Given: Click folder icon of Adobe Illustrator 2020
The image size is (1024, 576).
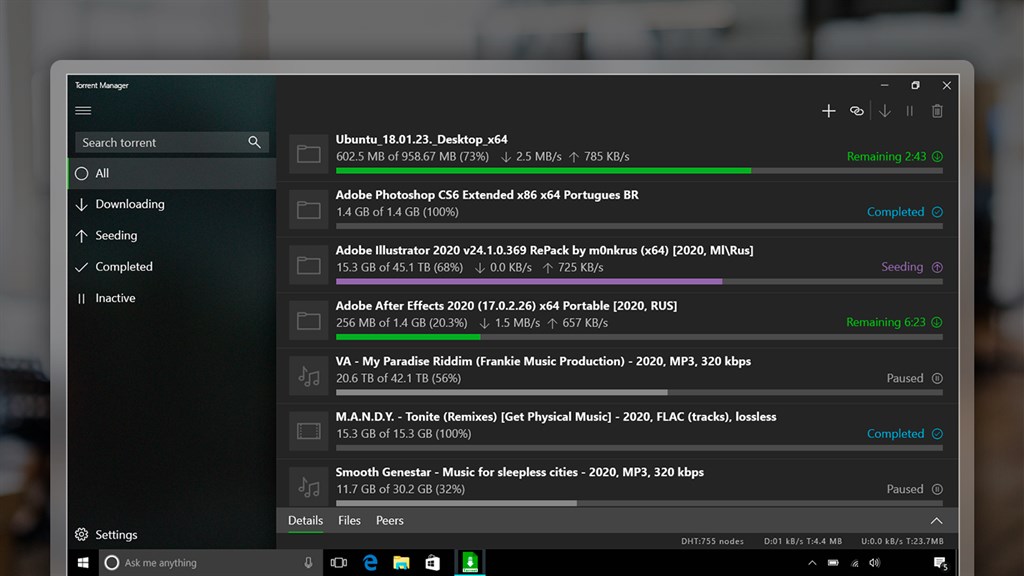Looking at the screenshot, I should click(x=308, y=265).
